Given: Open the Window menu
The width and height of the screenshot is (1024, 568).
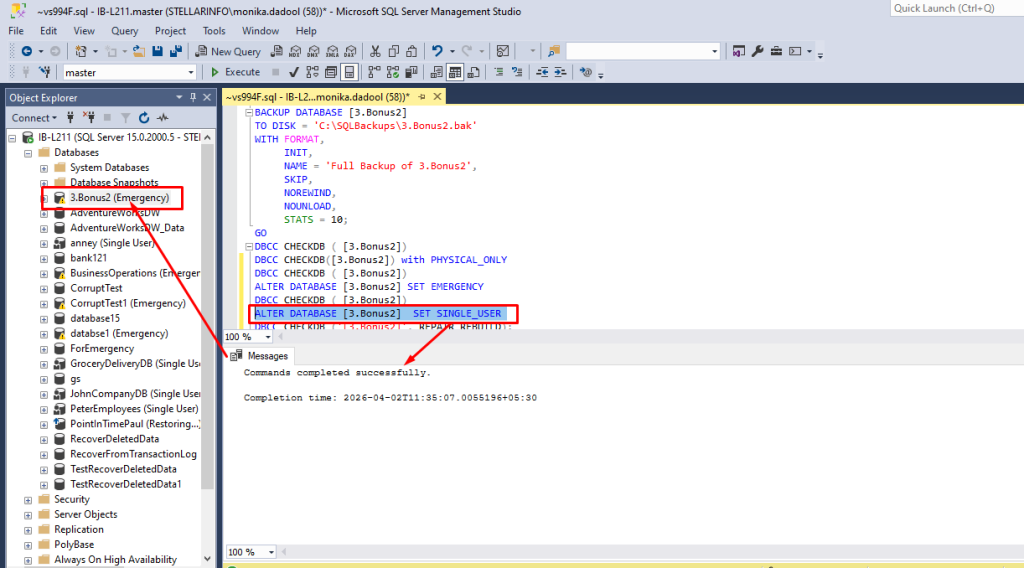Looking at the screenshot, I should point(260,31).
